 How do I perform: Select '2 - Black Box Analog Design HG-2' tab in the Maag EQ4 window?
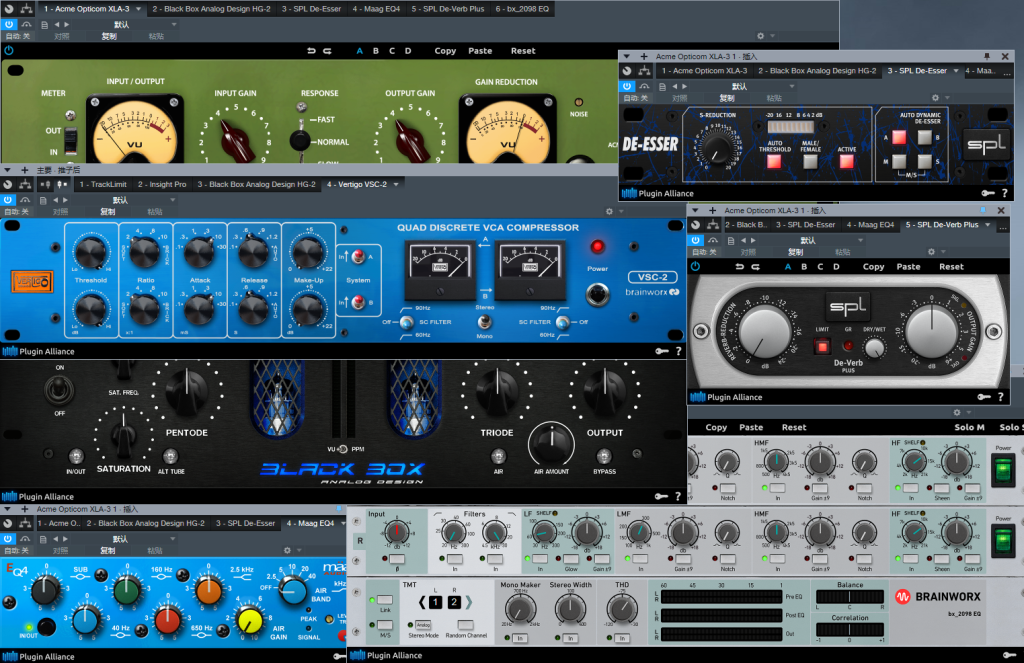[146, 523]
